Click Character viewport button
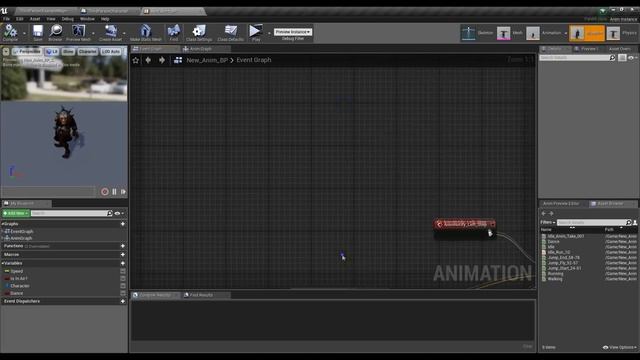 pos(87,51)
